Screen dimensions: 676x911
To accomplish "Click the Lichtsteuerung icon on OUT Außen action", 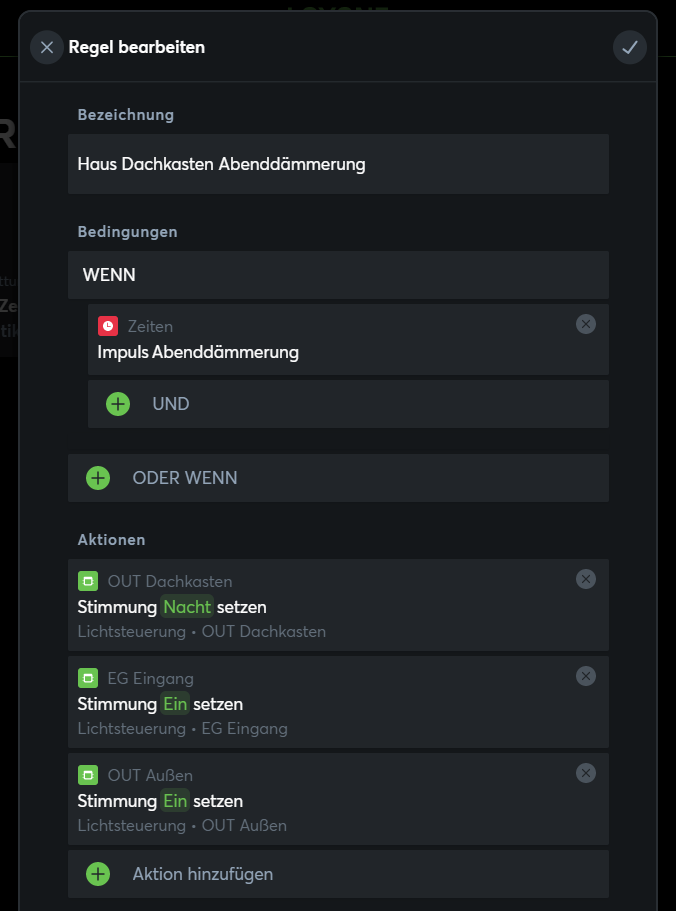I will point(89,773).
